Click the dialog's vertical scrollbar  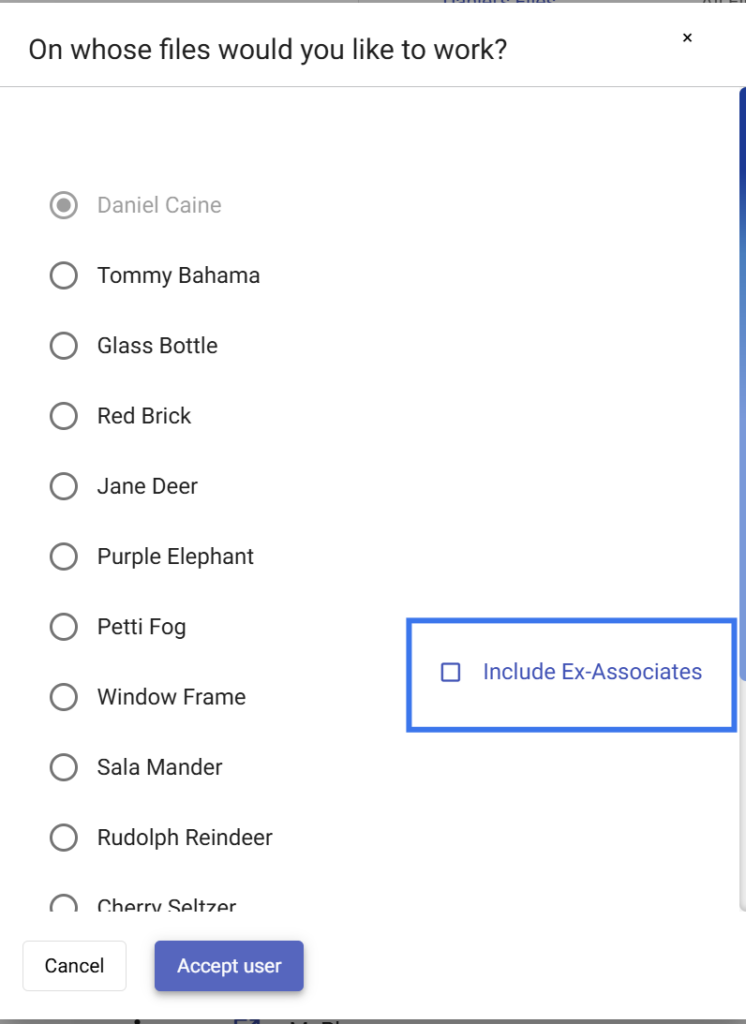741,400
